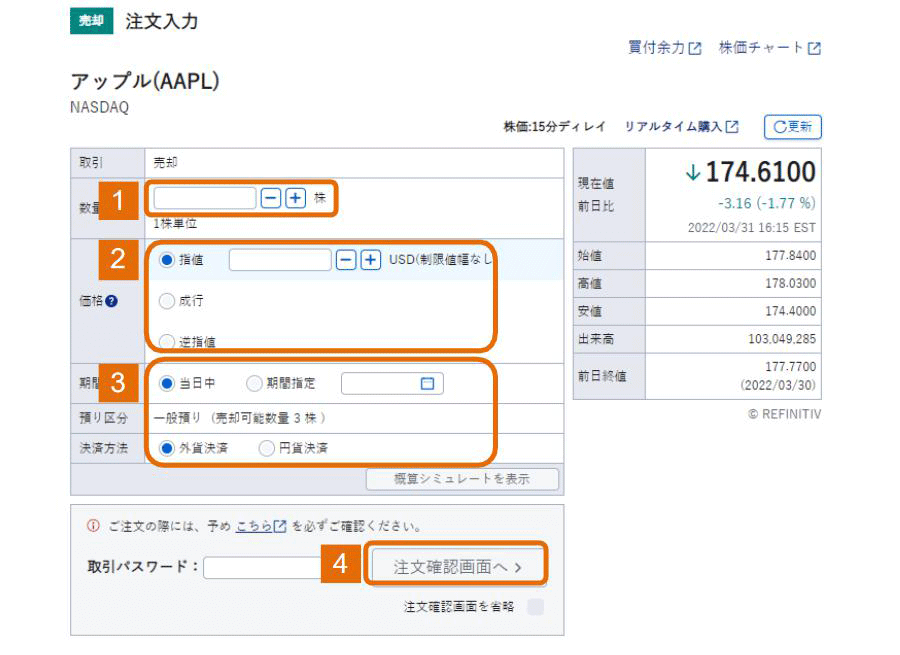Choose 円貨決済 settlement radio button

[x=266, y=448]
